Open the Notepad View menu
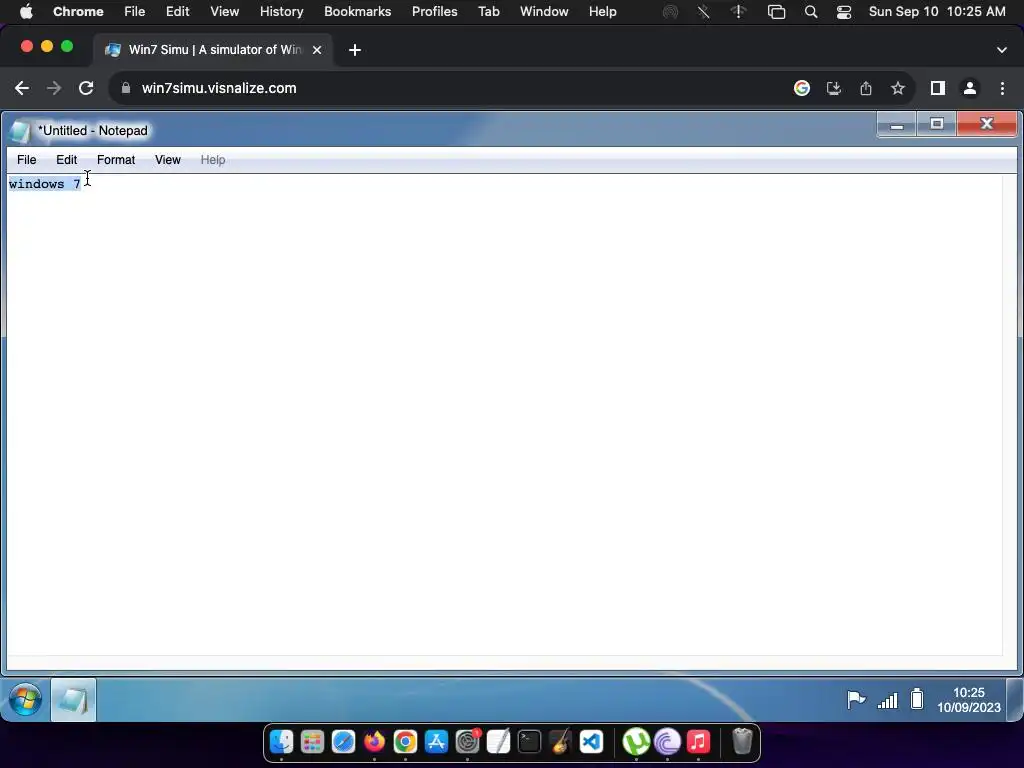Viewport: 1024px width, 768px height. click(x=168, y=160)
